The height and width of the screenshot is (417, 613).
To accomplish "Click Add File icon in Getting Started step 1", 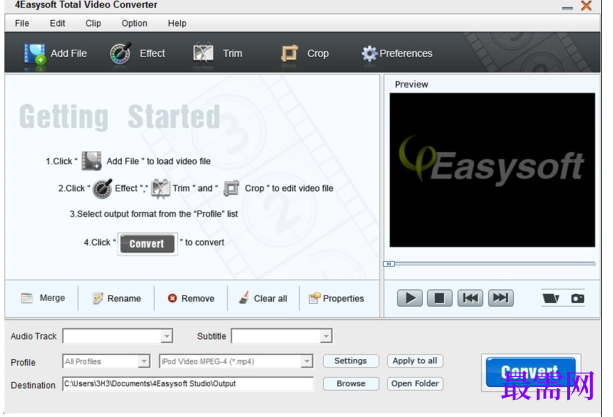I will click(x=91, y=161).
